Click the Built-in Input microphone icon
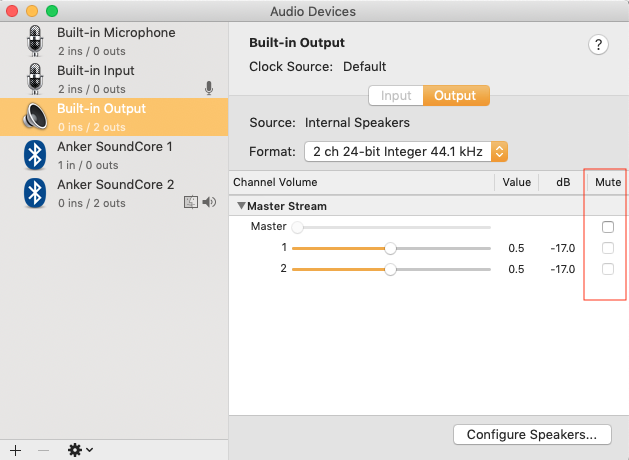The width and height of the screenshot is (629, 460). coord(37,78)
